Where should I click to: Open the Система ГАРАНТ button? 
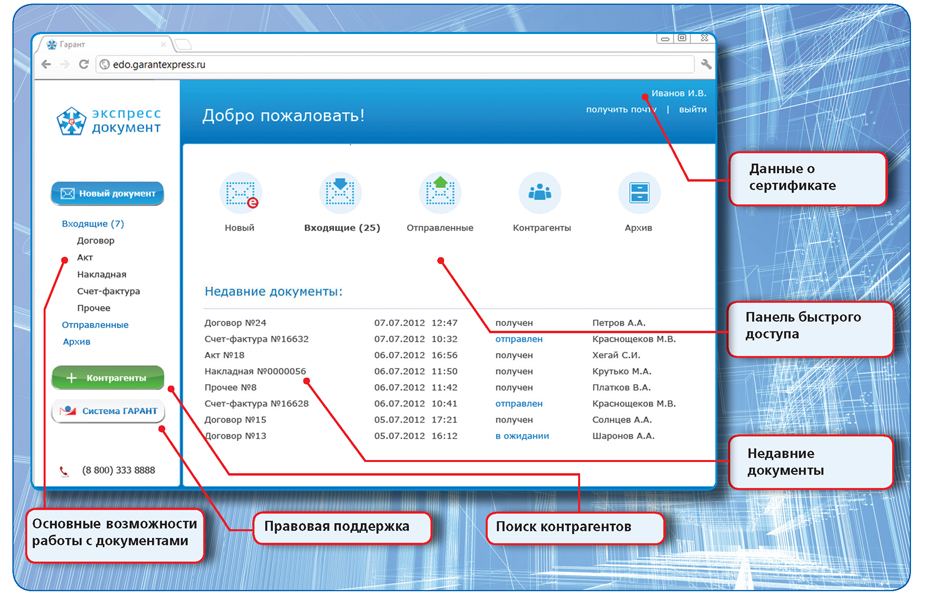pos(108,411)
